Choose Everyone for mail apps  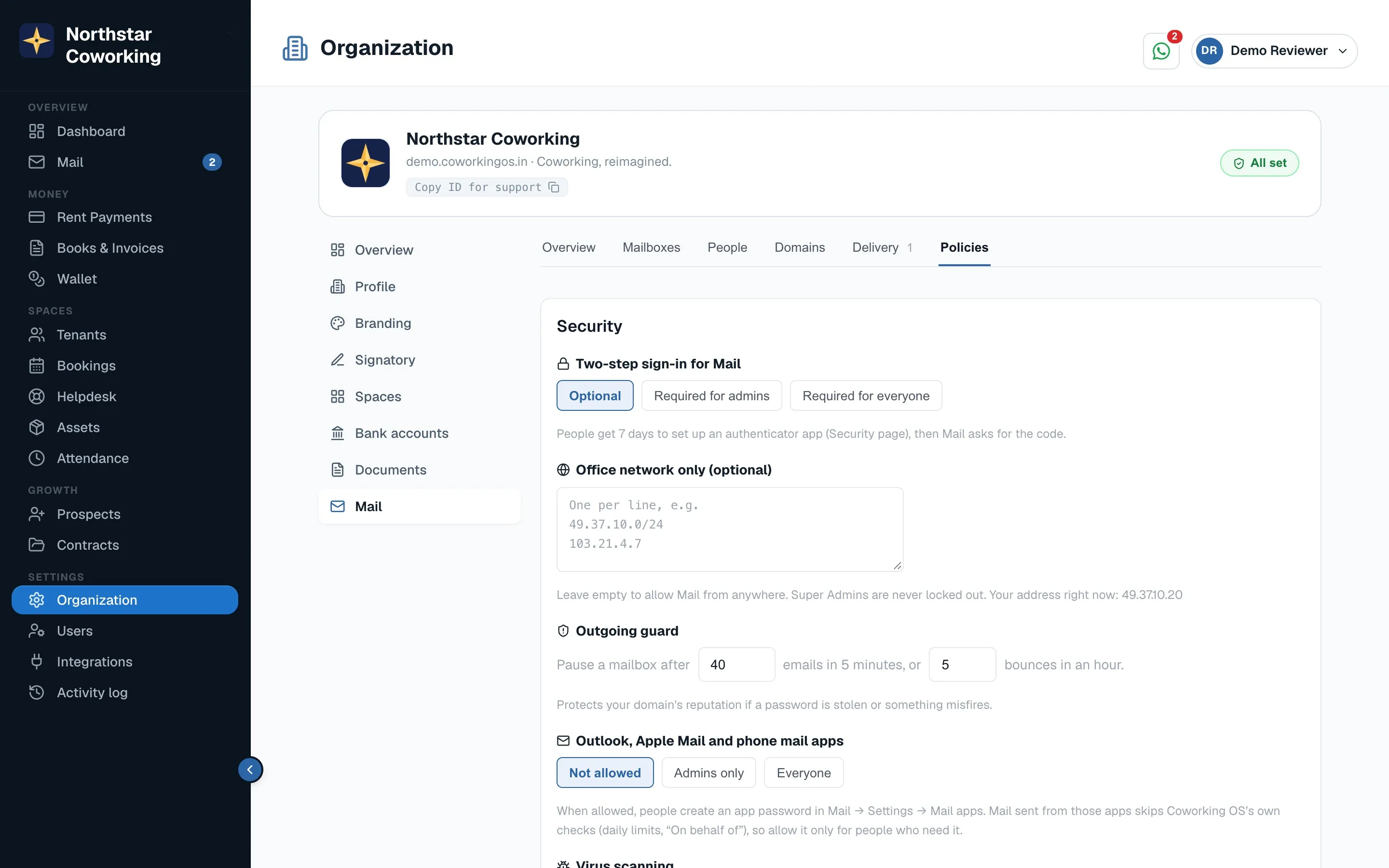pos(803,773)
